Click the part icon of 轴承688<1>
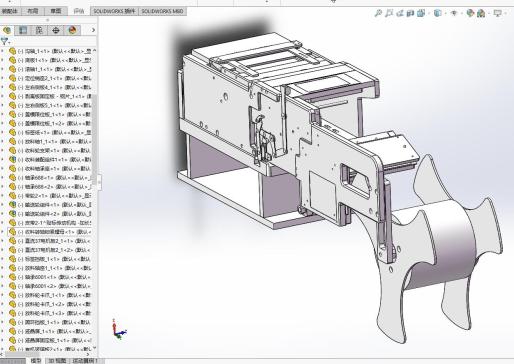This screenshot has height=364, width=514. (x=13, y=178)
